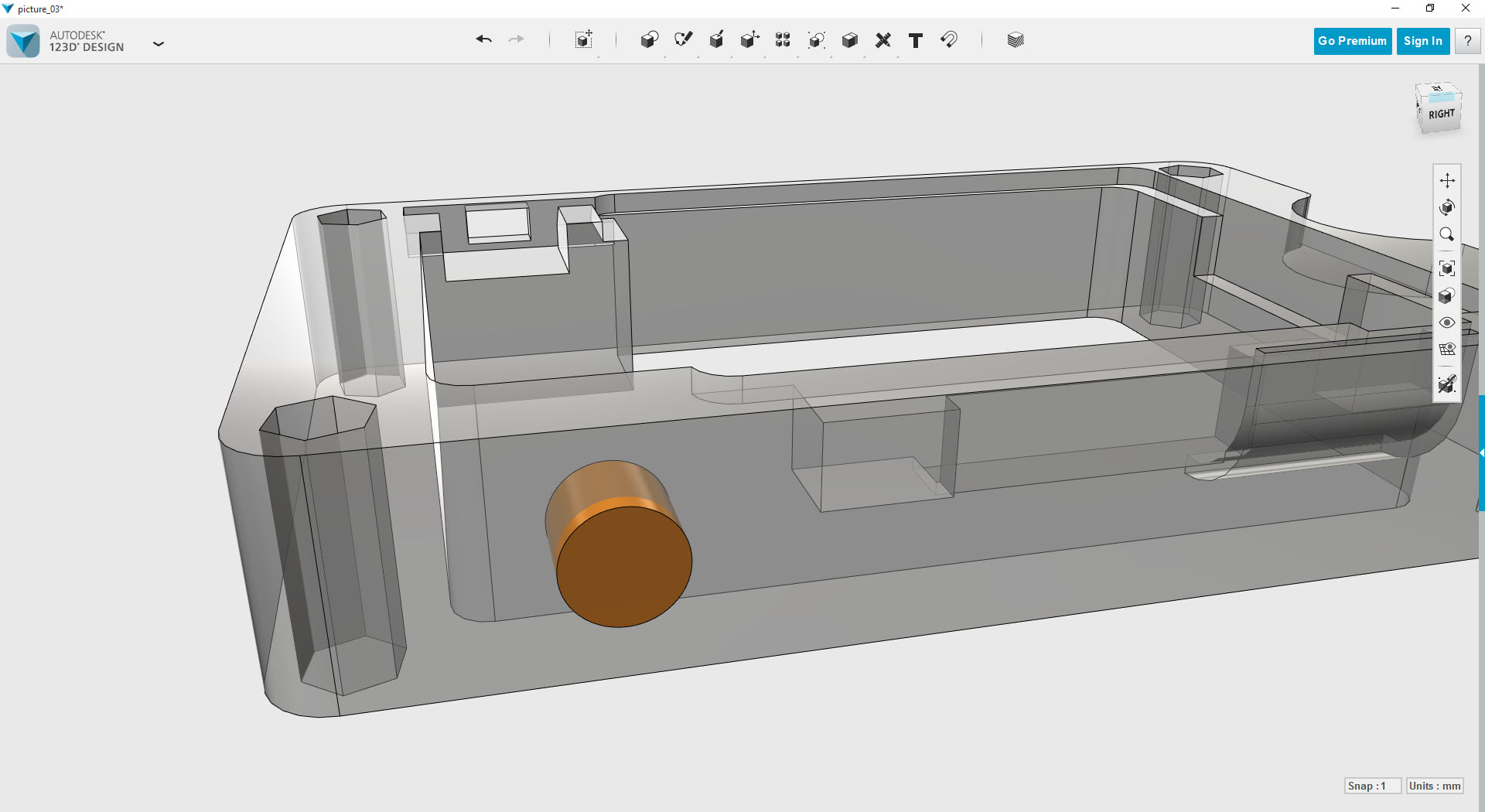The height and width of the screenshot is (812, 1485).
Task: Select the Text tool
Action: pyautogui.click(x=916, y=40)
